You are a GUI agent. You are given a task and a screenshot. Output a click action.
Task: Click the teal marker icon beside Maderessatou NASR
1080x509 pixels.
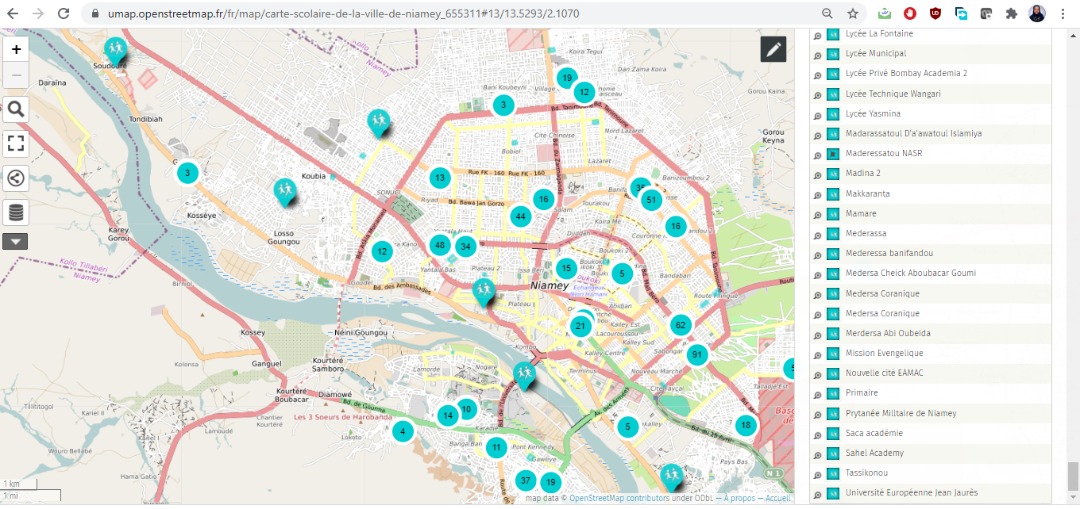click(x=833, y=154)
